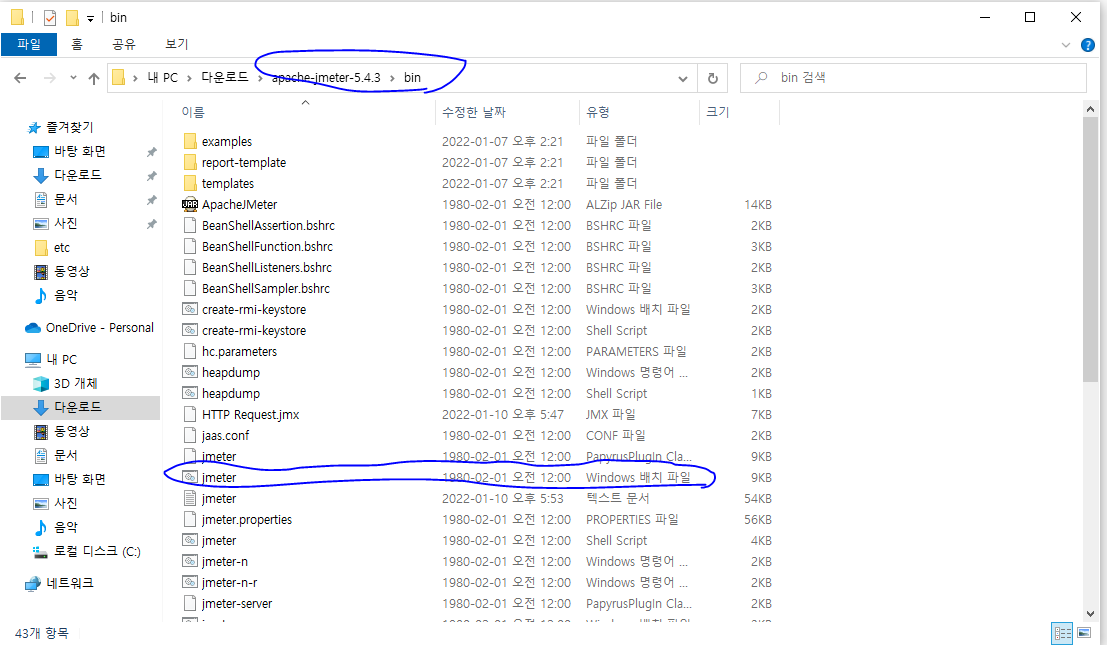
Task: Select HTTP Request.jmx file
Action: click(x=251, y=414)
